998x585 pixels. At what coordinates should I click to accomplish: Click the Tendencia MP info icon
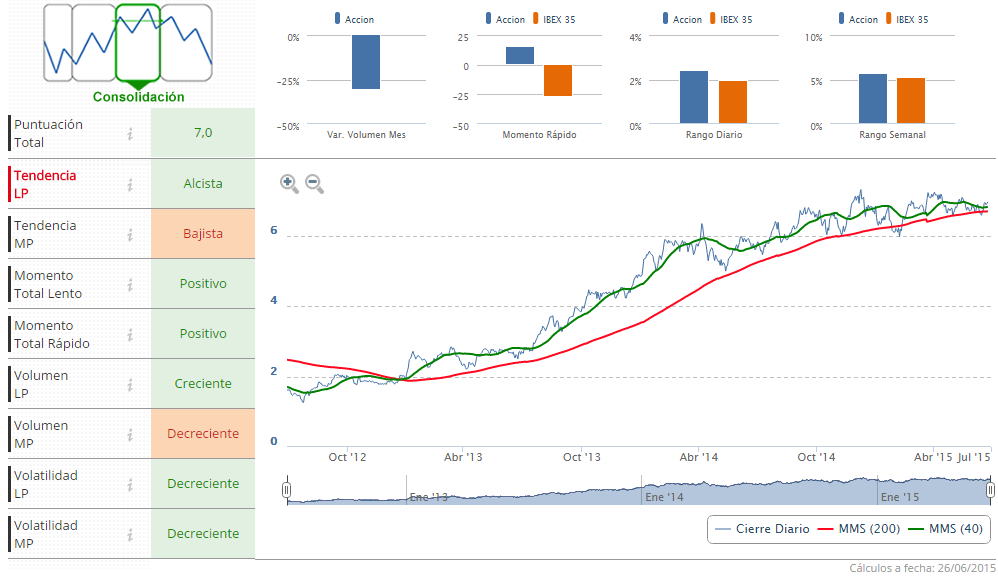tap(130, 234)
